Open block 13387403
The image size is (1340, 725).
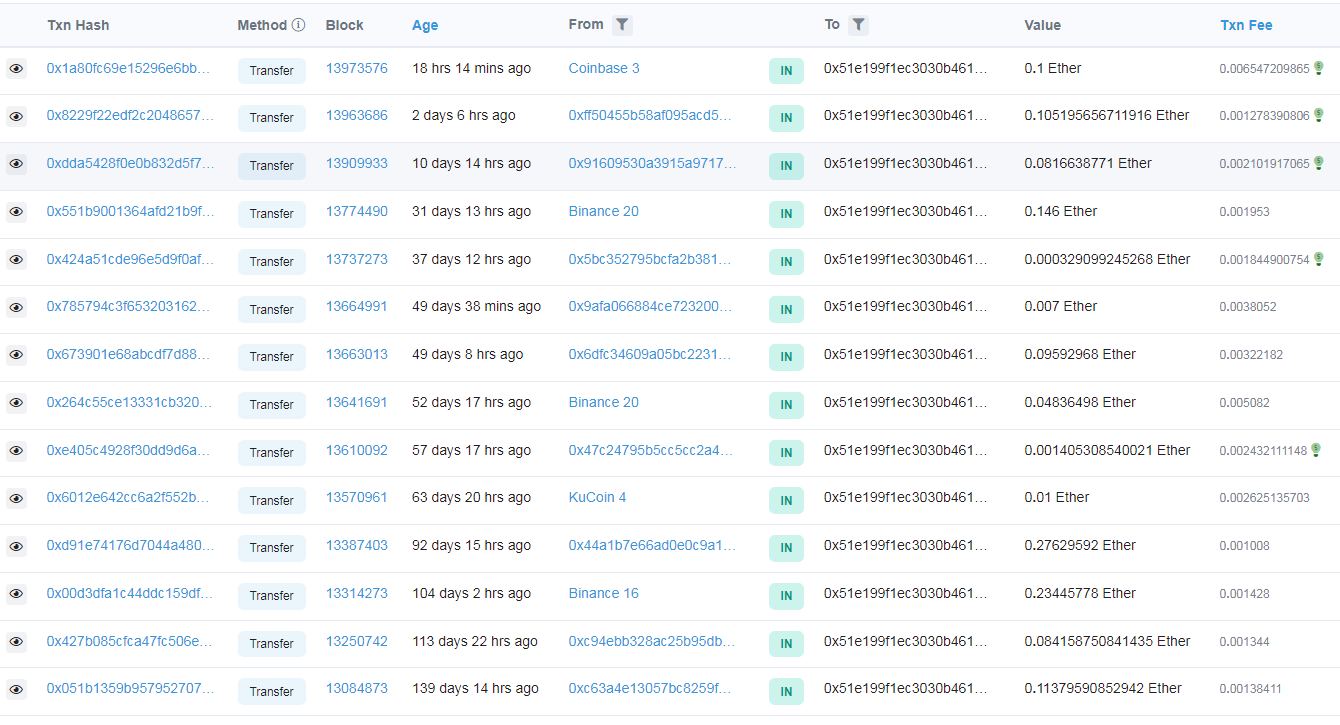(357, 545)
